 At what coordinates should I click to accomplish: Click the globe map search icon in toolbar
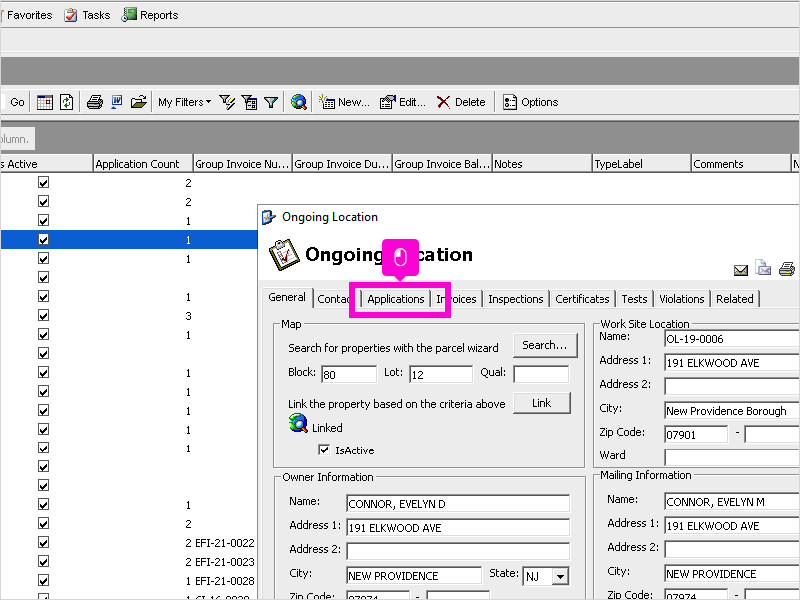[x=298, y=102]
